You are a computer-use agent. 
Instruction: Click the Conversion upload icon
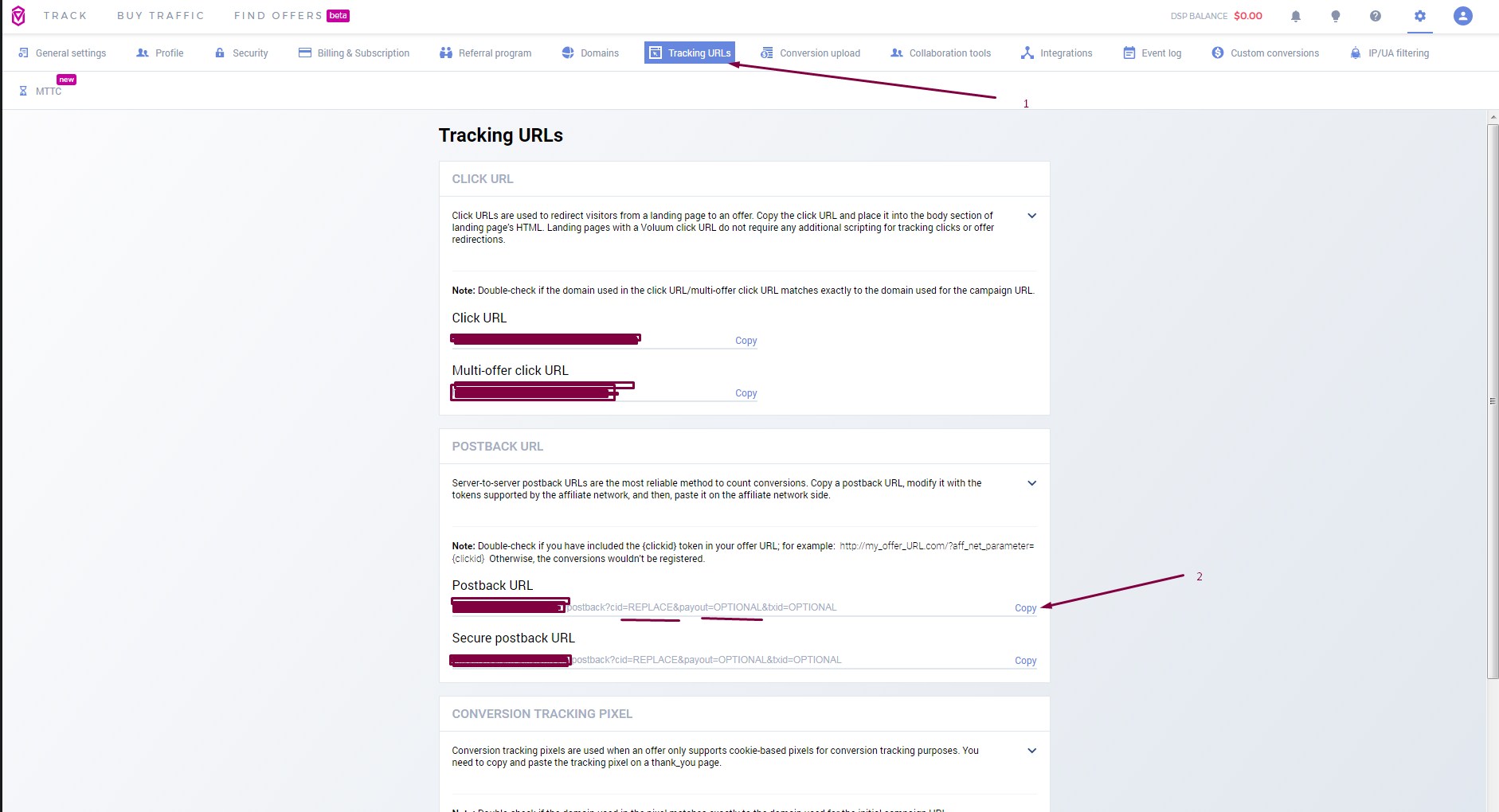pyautogui.click(x=767, y=53)
